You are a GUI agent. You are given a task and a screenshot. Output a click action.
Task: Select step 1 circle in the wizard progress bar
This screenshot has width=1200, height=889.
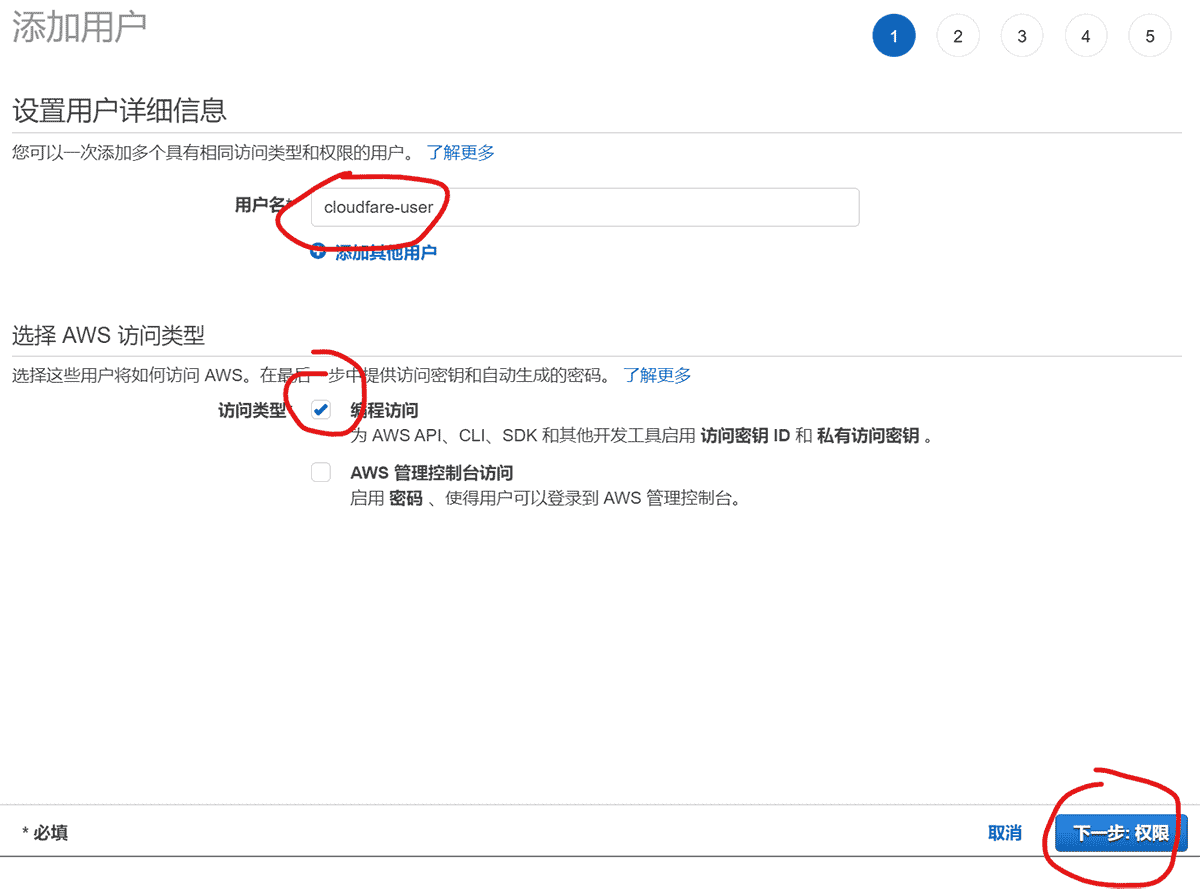click(894, 35)
